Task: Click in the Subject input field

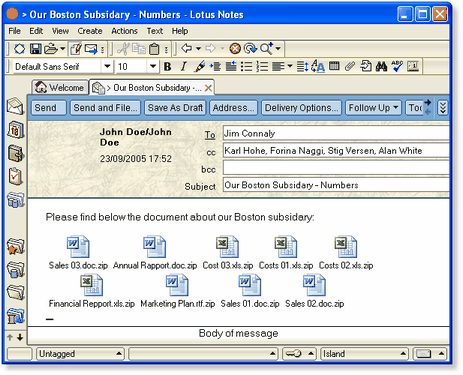Action: pos(336,185)
